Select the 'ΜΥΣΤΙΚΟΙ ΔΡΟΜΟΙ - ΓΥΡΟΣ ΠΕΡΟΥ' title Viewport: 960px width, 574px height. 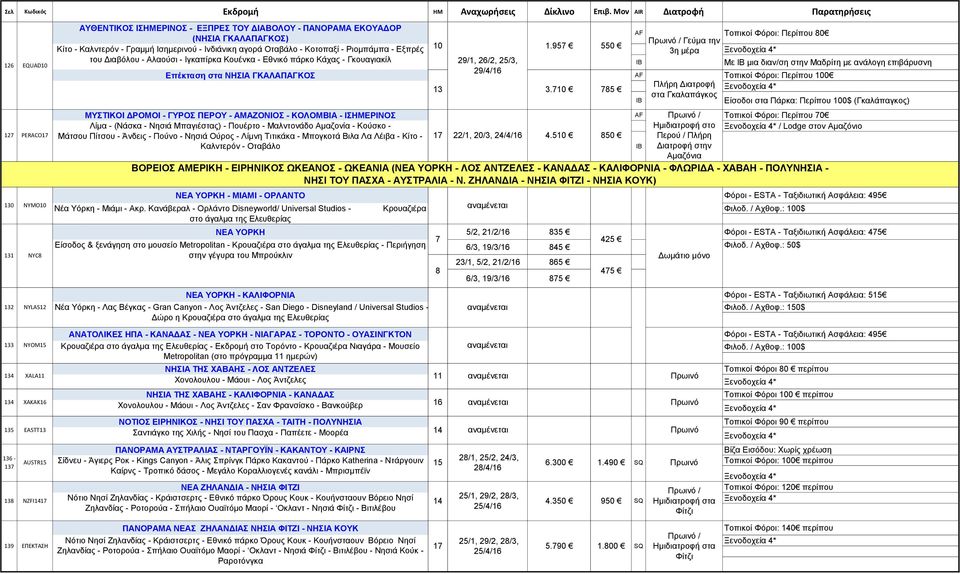pos(240,115)
